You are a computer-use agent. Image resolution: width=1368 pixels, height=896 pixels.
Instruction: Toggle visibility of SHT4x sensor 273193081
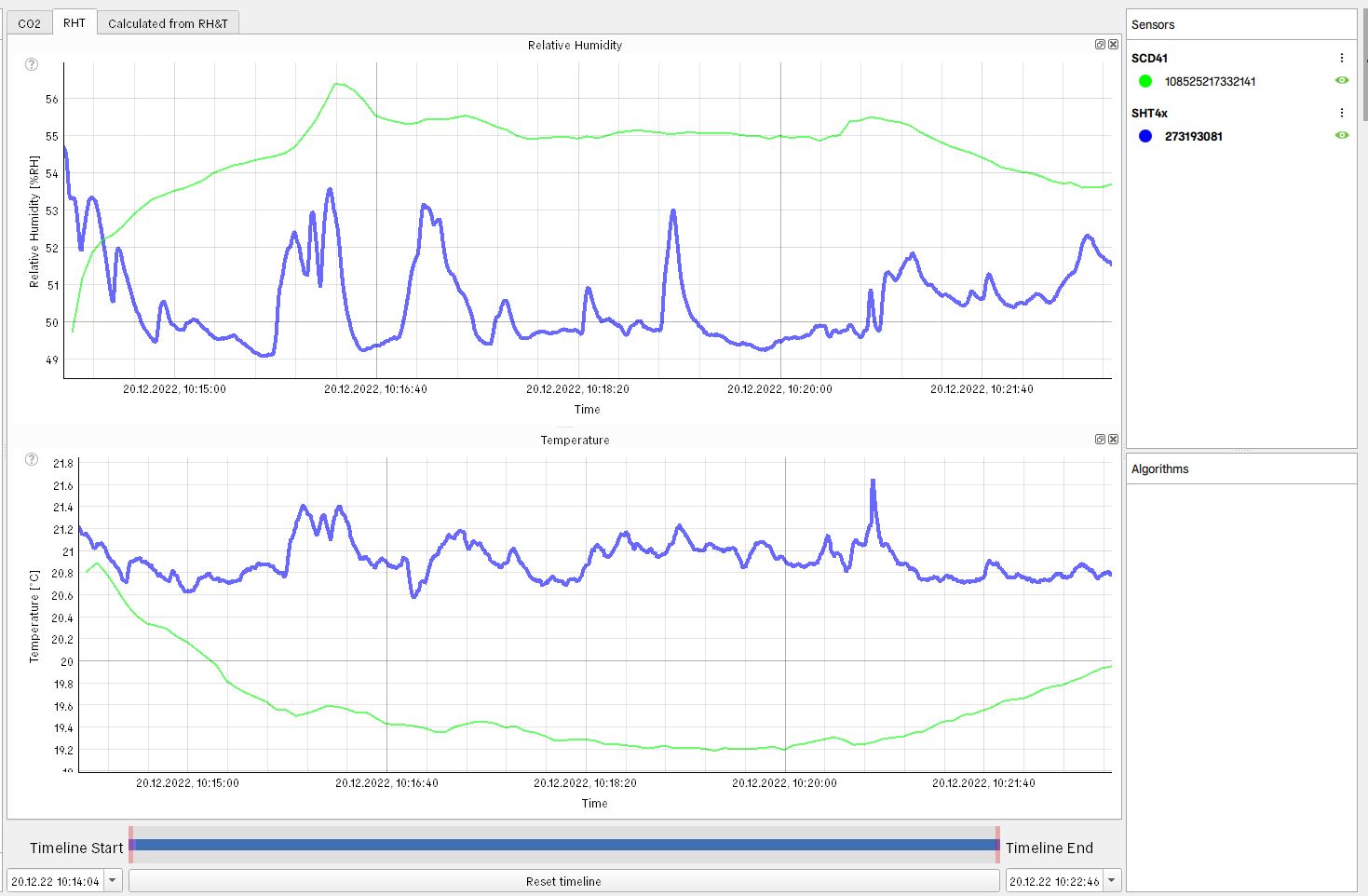pyautogui.click(x=1341, y=136)
